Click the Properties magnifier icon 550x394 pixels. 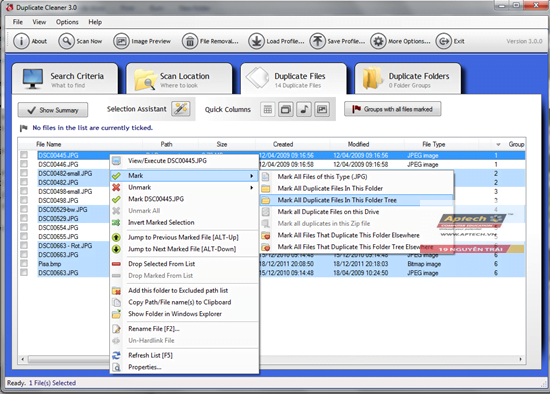click(116, 367)
